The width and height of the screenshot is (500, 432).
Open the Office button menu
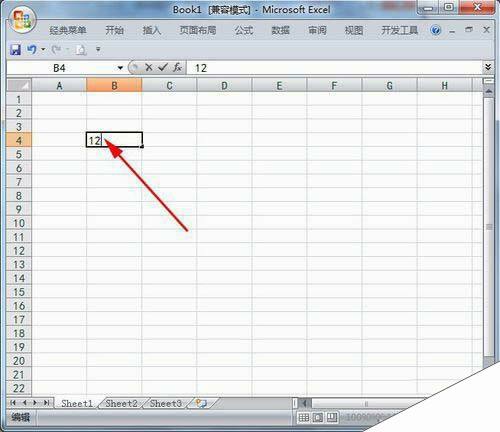[22, 19]
